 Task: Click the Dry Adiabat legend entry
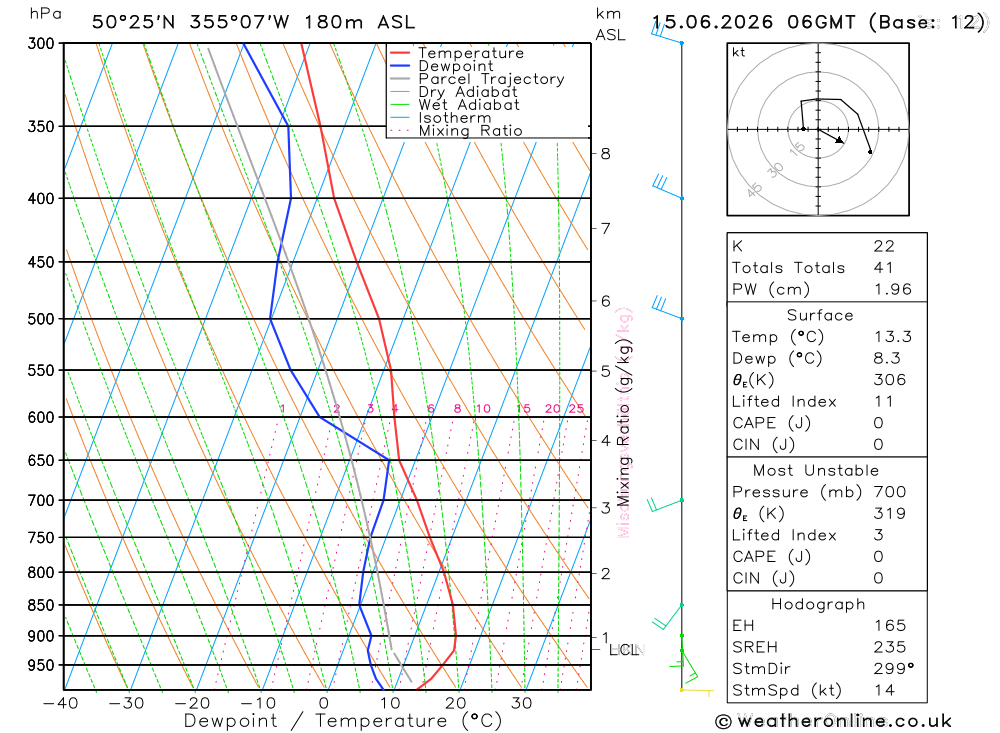pos(454,92)
